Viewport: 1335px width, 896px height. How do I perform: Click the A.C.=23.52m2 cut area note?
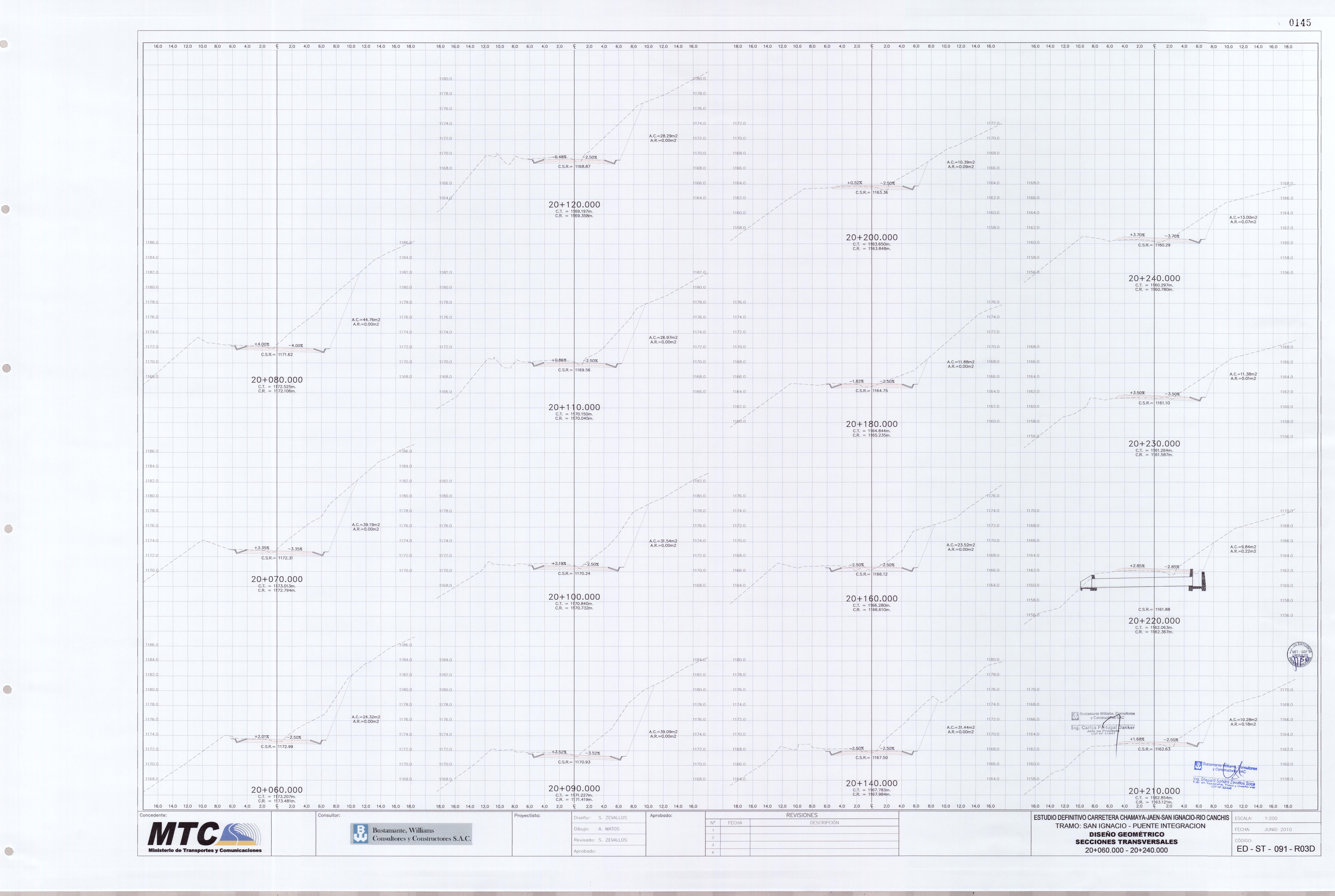pyautogui.click(x=961, y=545)
